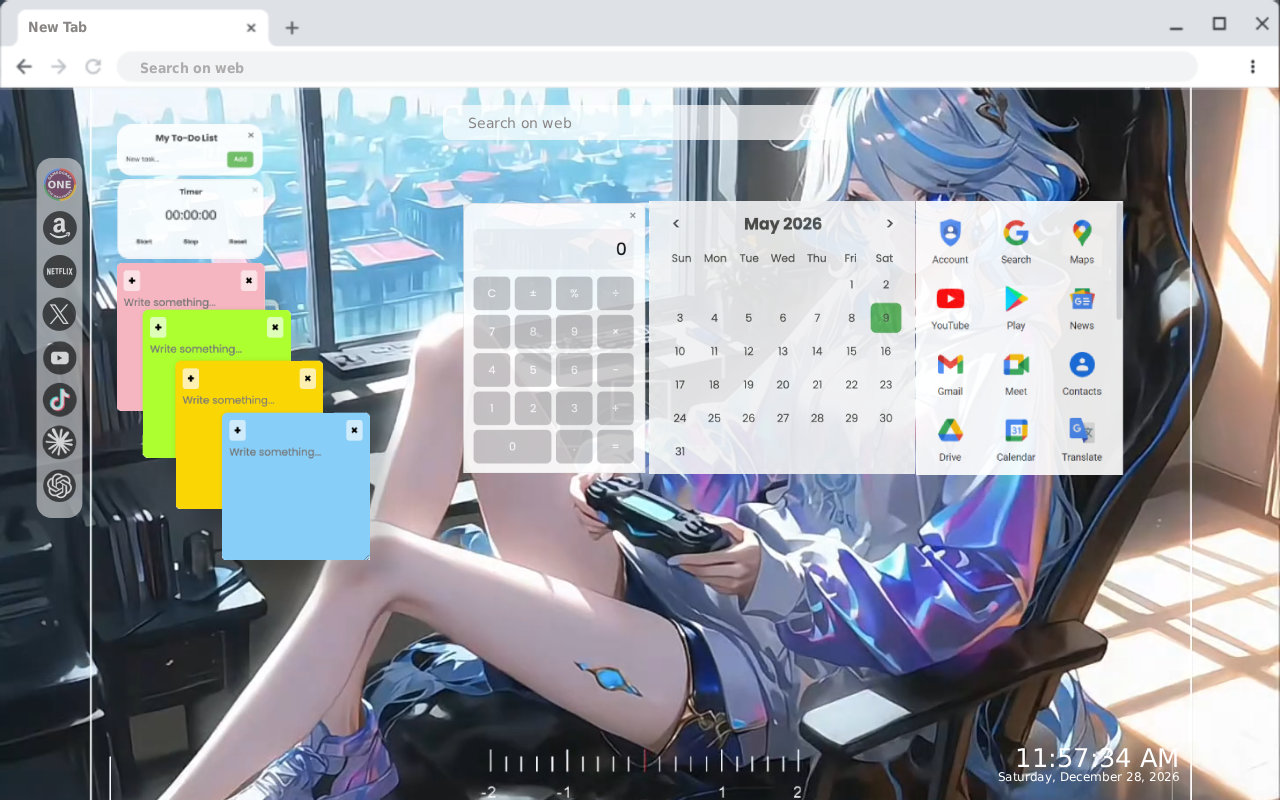Click the yellow sticky note's plus button
Image resolution: width=1280 pixels, height=800 pixels.
[x=191, y=378]
